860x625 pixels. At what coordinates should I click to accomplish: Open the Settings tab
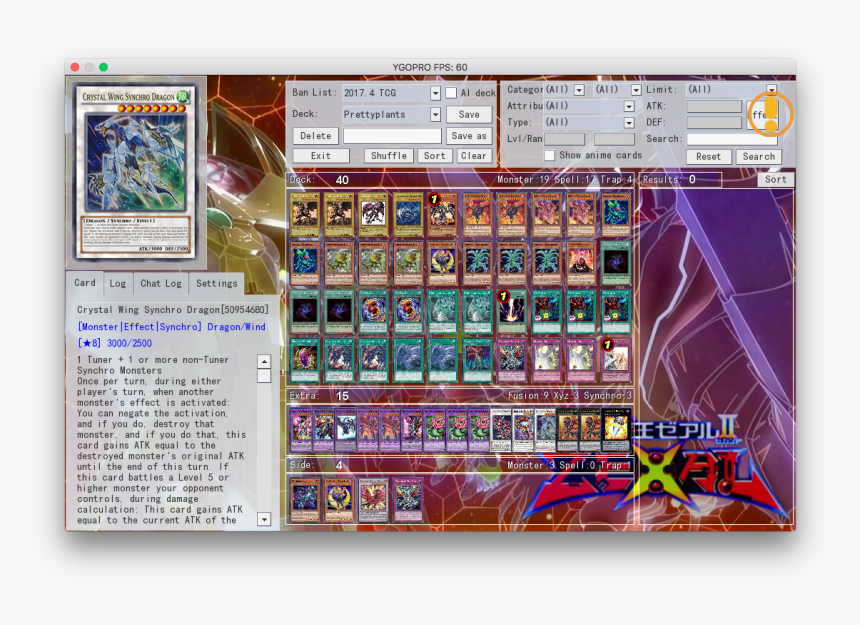(x=217, y=283)
